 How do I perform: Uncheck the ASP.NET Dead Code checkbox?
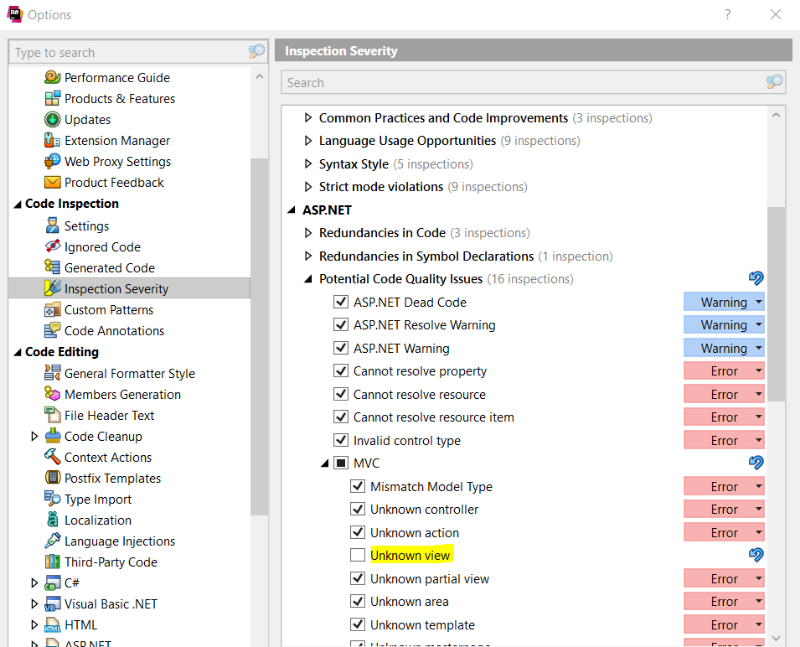(341, 302)
